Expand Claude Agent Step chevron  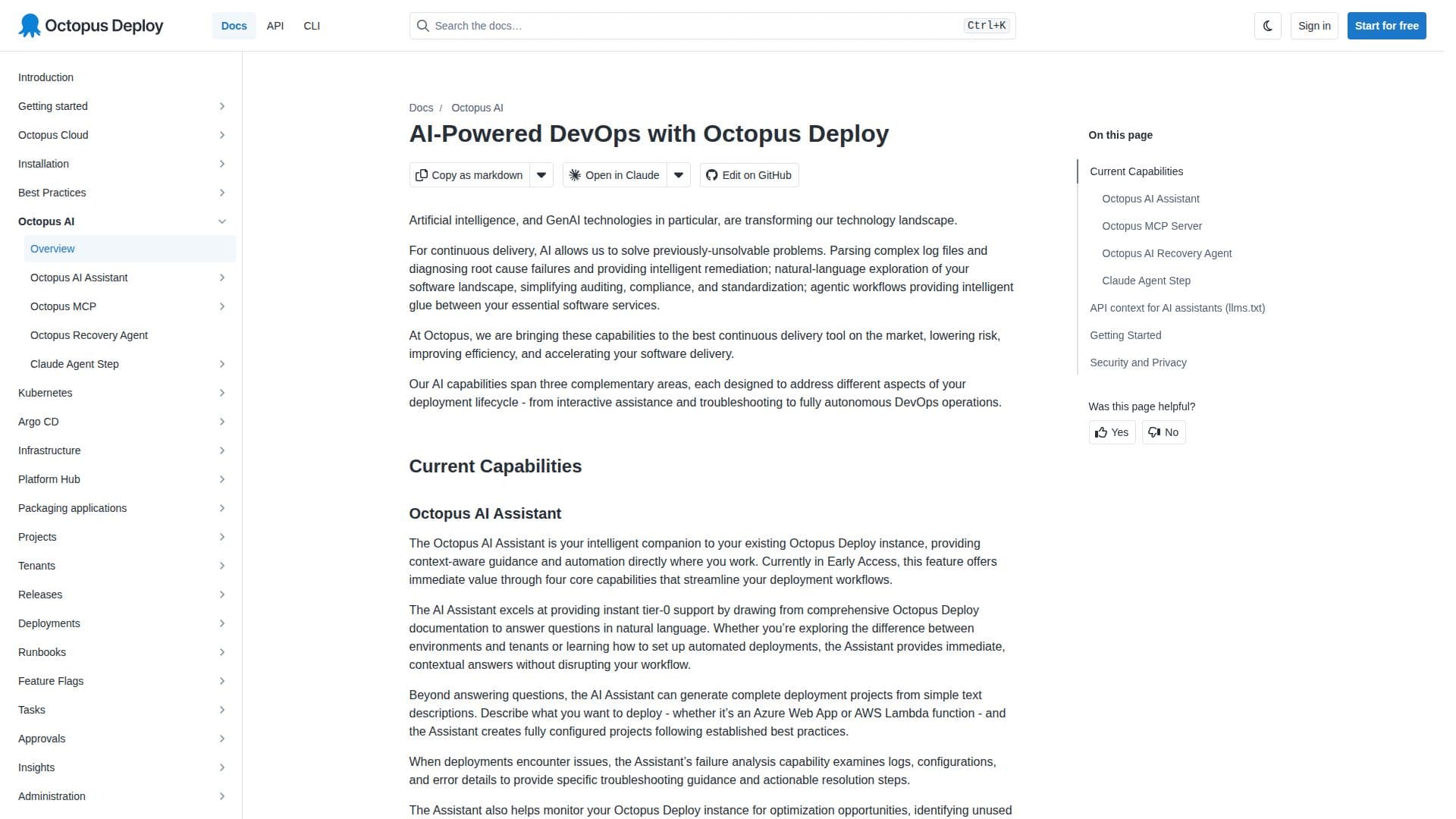tap(222, 364)
